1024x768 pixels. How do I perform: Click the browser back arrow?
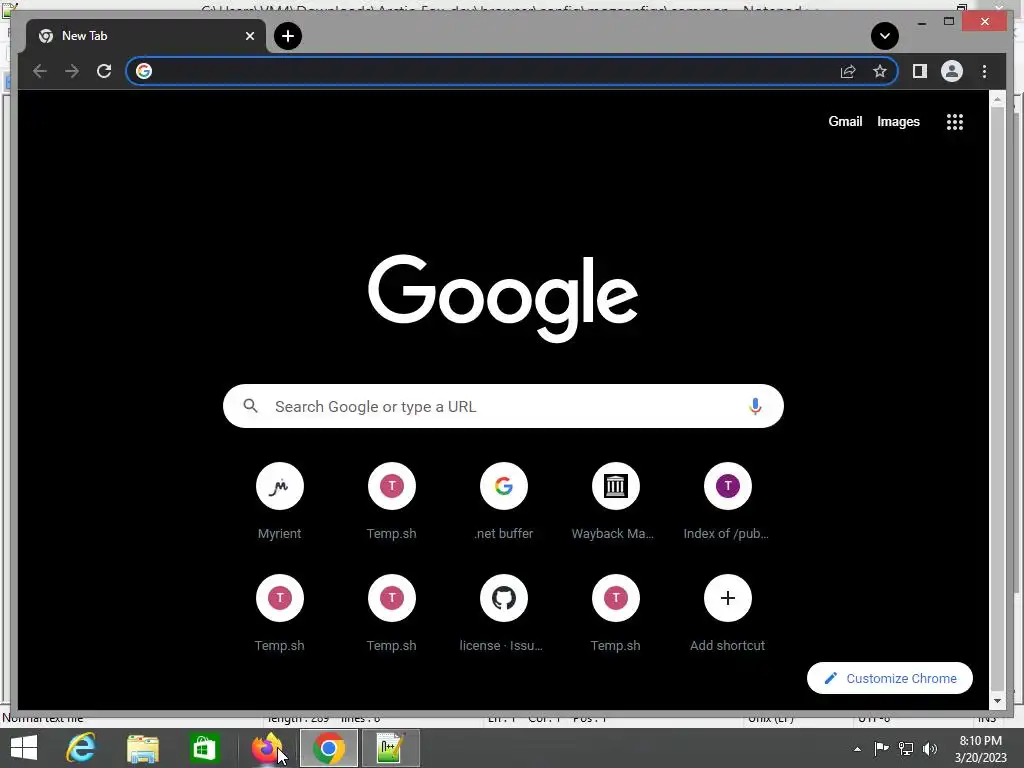point(40,71)
